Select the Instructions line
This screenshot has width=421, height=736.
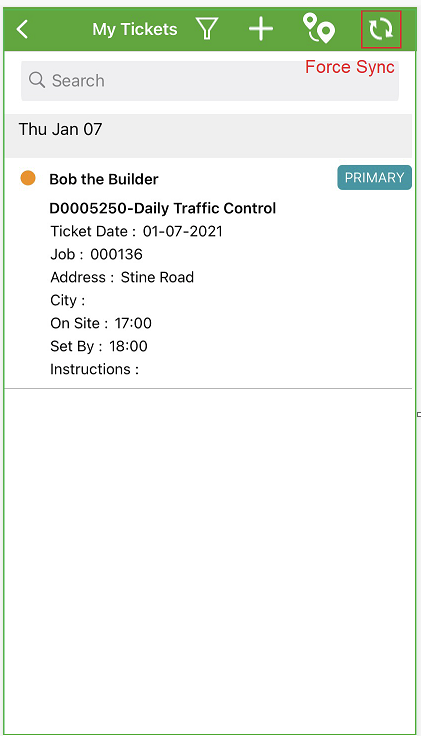94,369
